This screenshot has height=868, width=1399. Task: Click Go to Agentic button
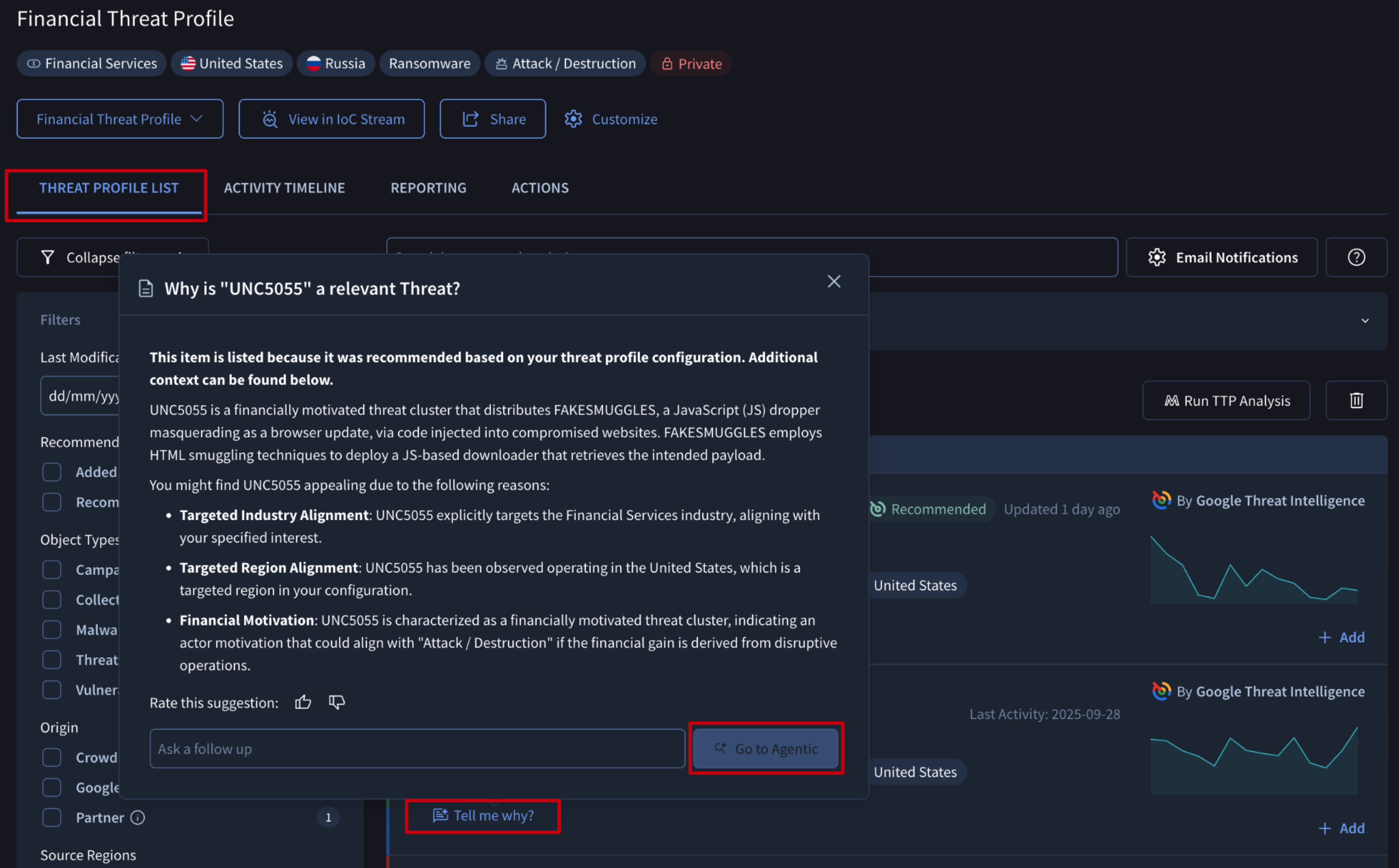click(x=765, y=749)
